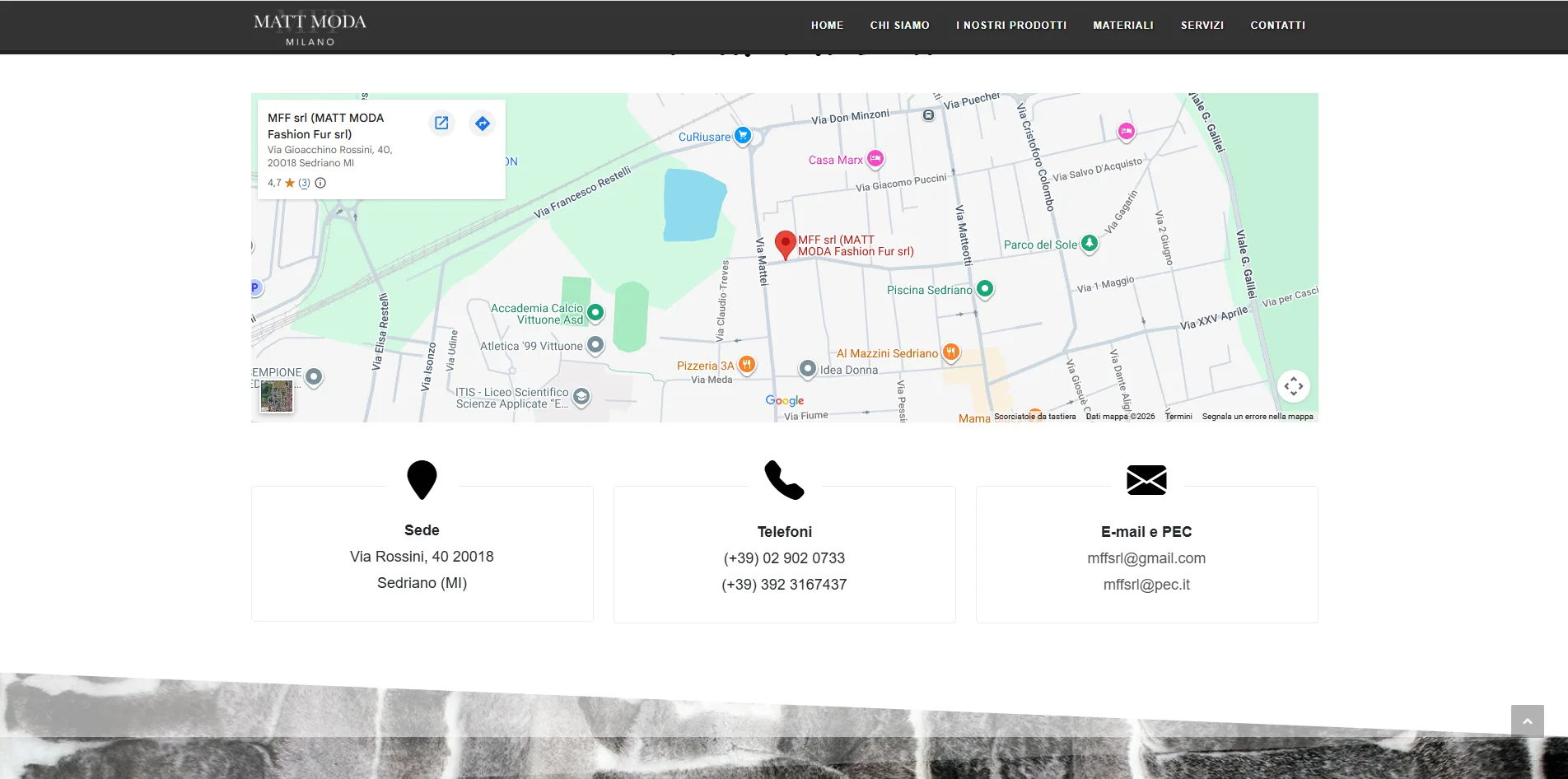Select Accademia Calcio Vittuone marker
The image size is (1568, 779).
595,313
